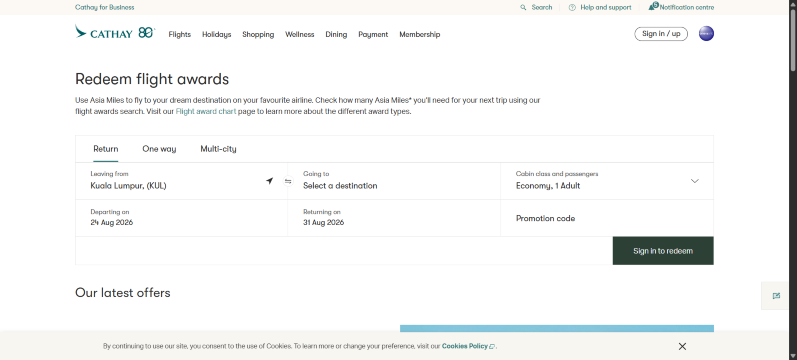This screenshot has width=797, height=360.
Task: Click Going to destination field
Action: click(x=394, y=181)
